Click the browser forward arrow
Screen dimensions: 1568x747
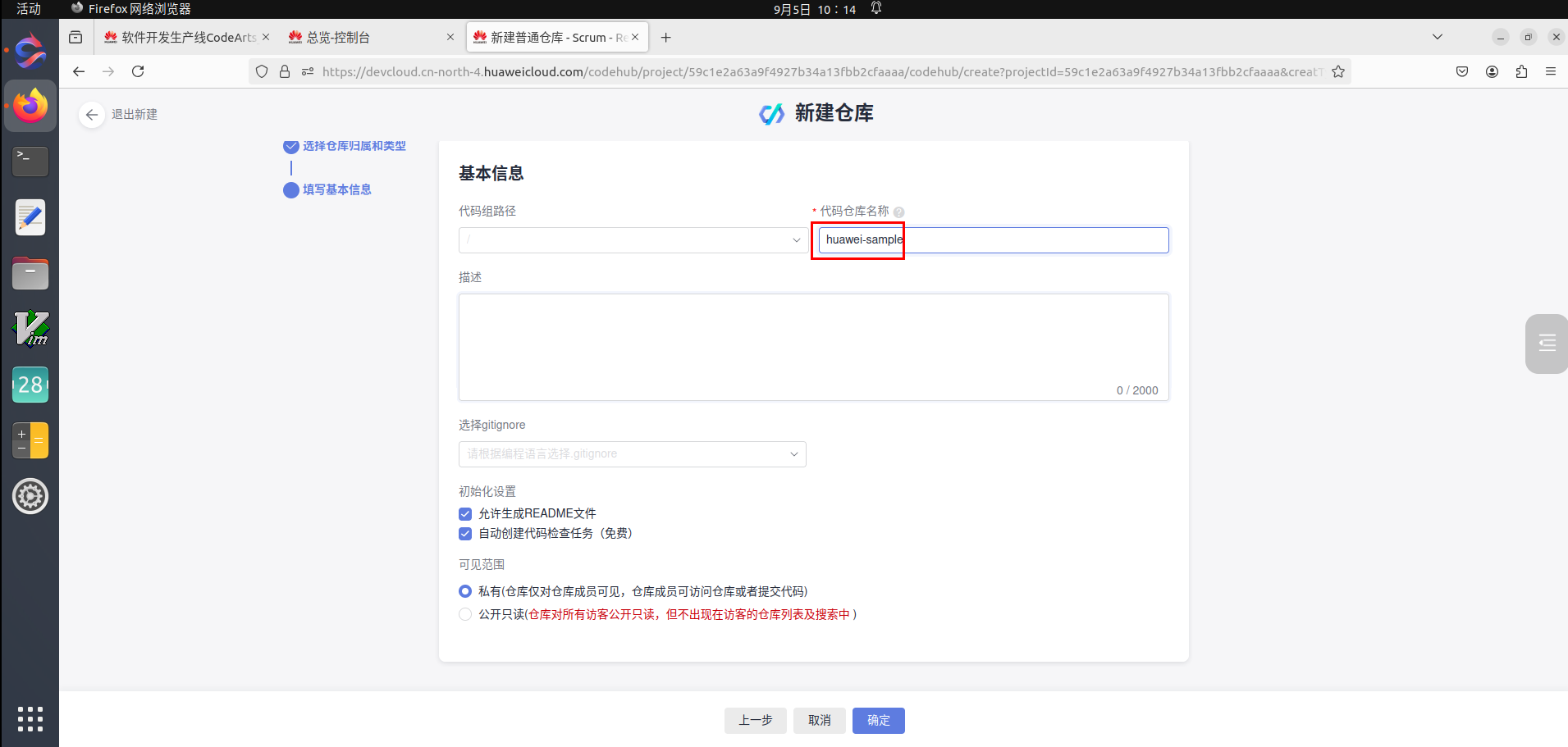[x=108, y=71]
